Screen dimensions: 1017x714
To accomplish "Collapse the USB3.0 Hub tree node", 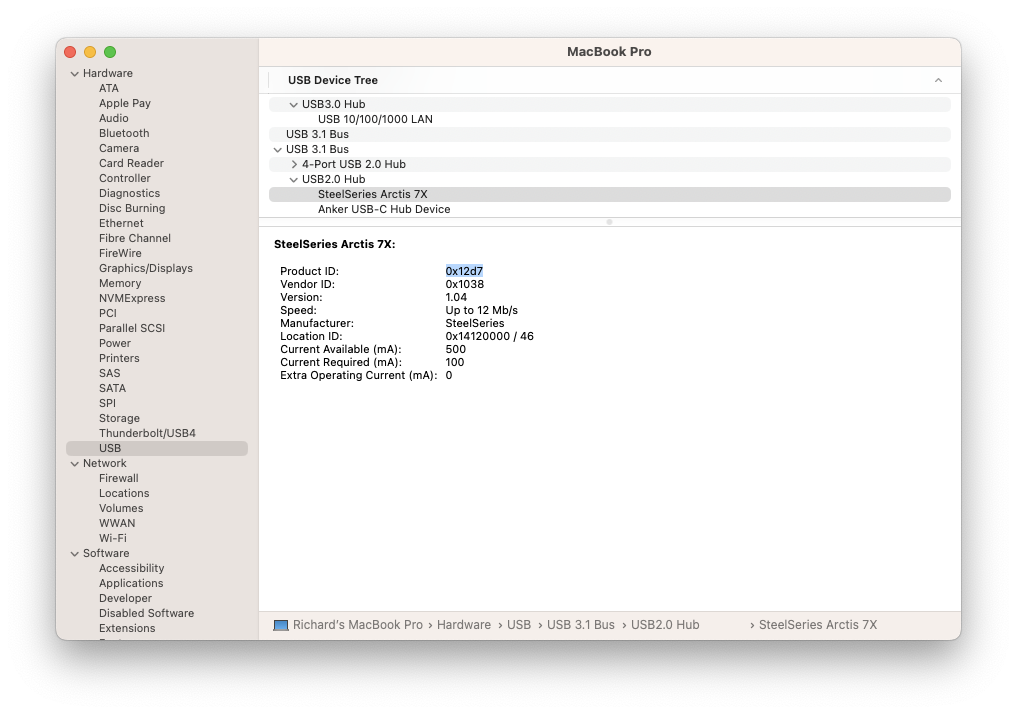I will coord(293,104).
